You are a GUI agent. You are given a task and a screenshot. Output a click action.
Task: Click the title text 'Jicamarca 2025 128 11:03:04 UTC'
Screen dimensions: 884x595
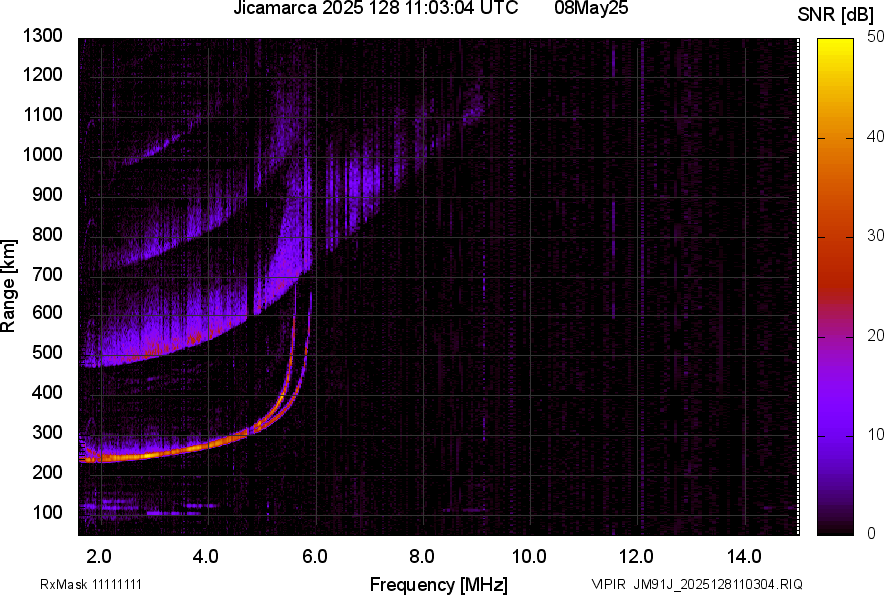(x=375, y=8)
